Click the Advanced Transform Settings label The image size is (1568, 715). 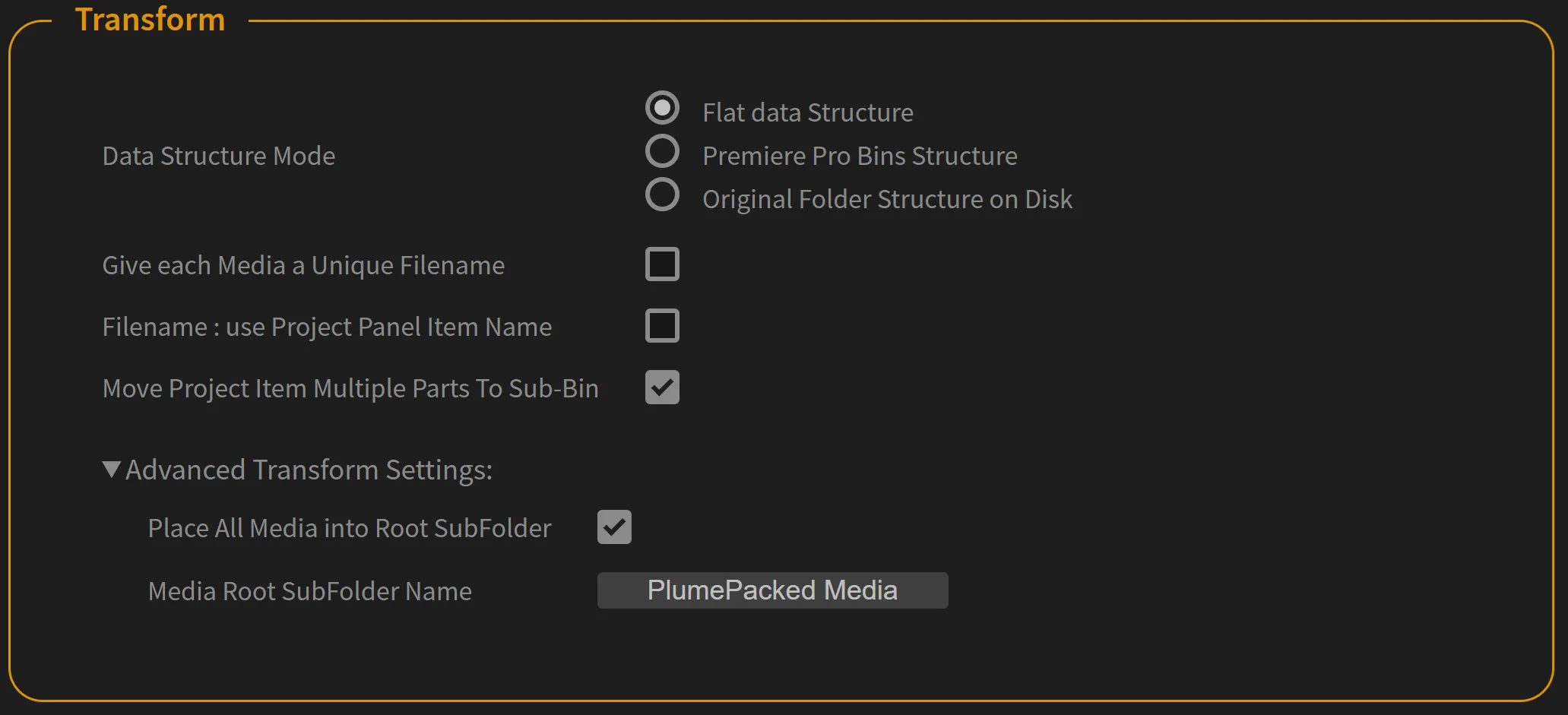coord(309,470)
